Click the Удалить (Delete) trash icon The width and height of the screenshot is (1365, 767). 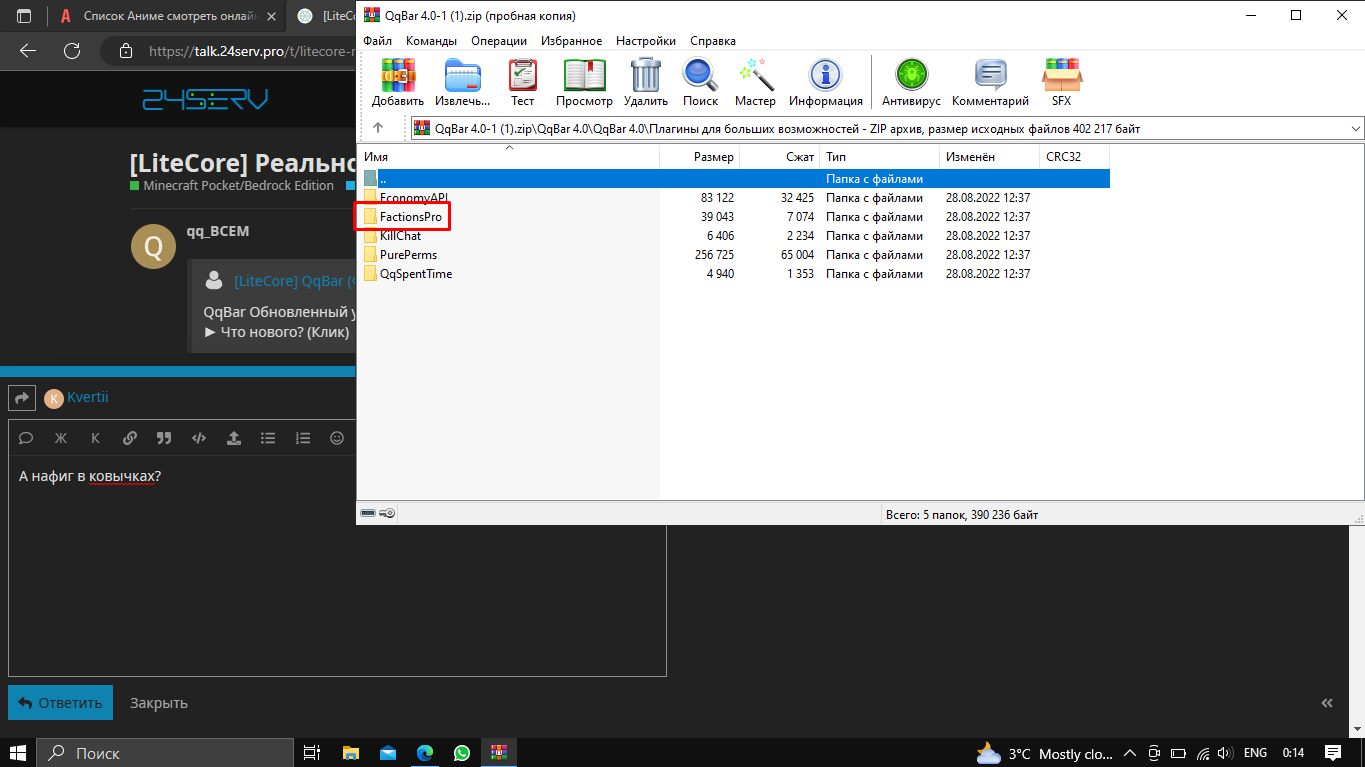tap(646, 82)
